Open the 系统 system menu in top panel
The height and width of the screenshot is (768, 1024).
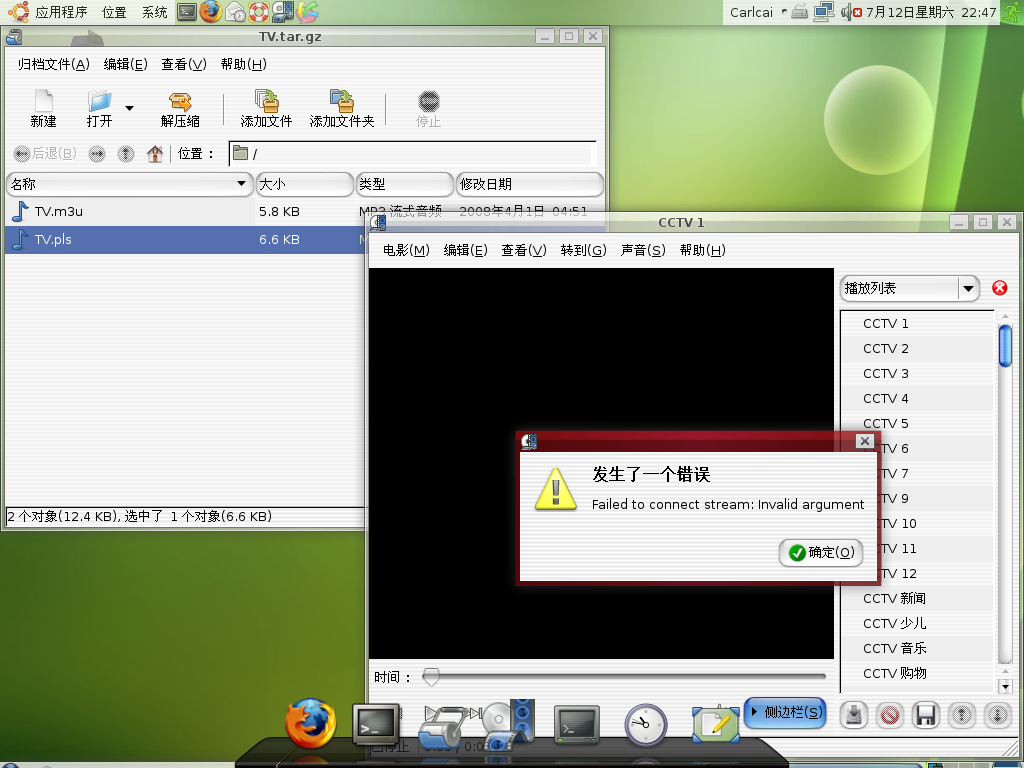(155, 12)
